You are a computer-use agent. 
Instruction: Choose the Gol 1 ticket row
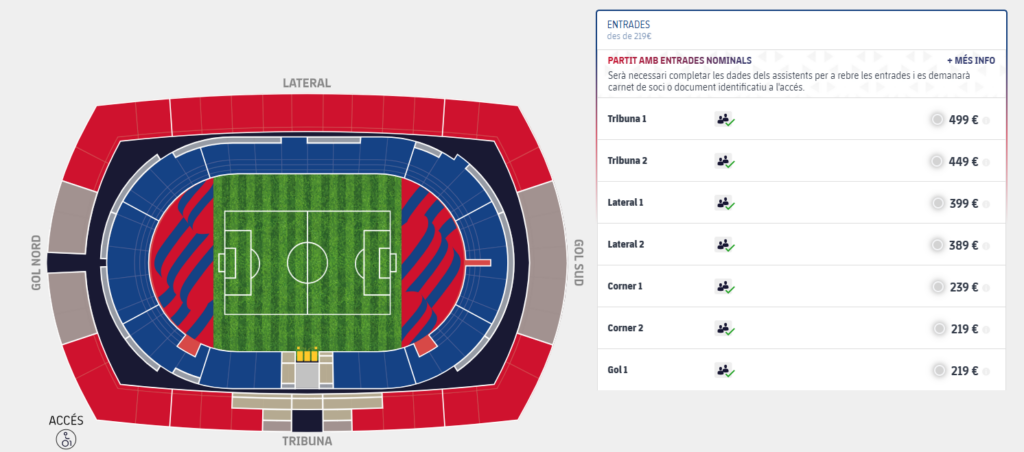[x=801, y=370]
